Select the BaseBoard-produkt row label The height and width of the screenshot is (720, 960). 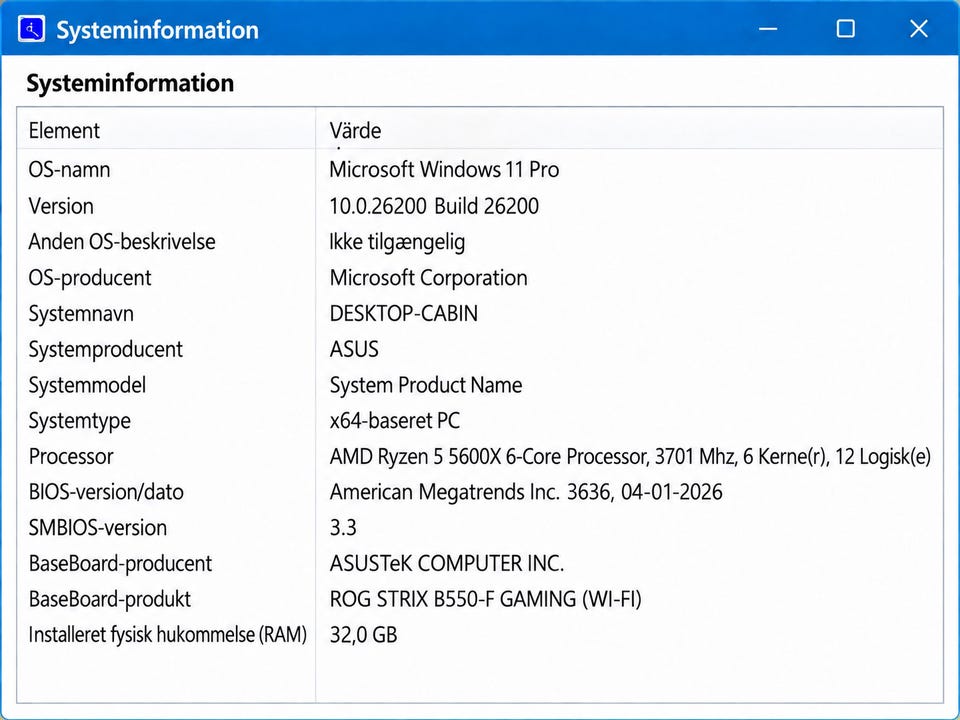pyautogui.click(x=110, y=599)
